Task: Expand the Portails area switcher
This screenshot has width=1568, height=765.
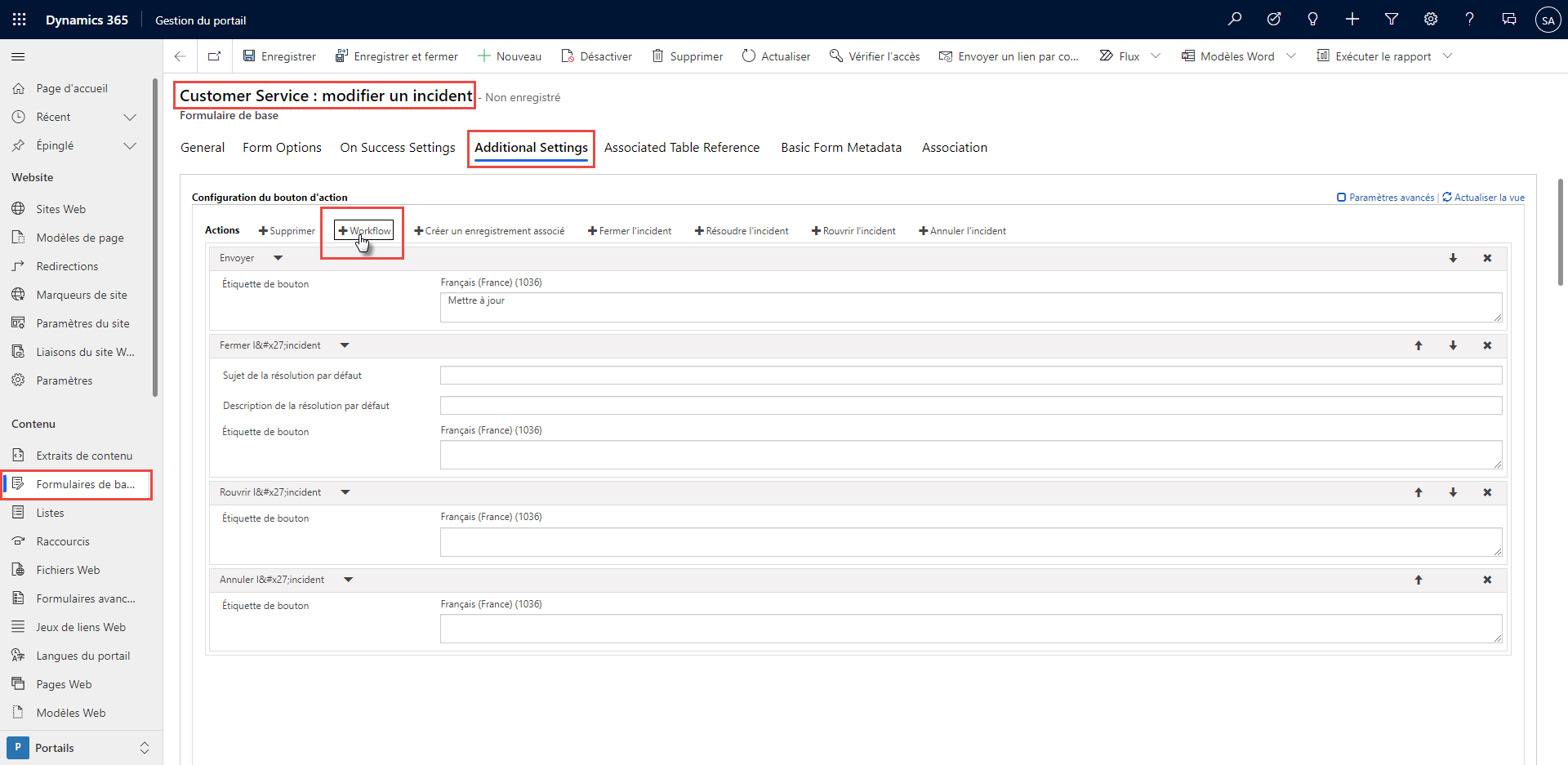Action: click(145, 748)
